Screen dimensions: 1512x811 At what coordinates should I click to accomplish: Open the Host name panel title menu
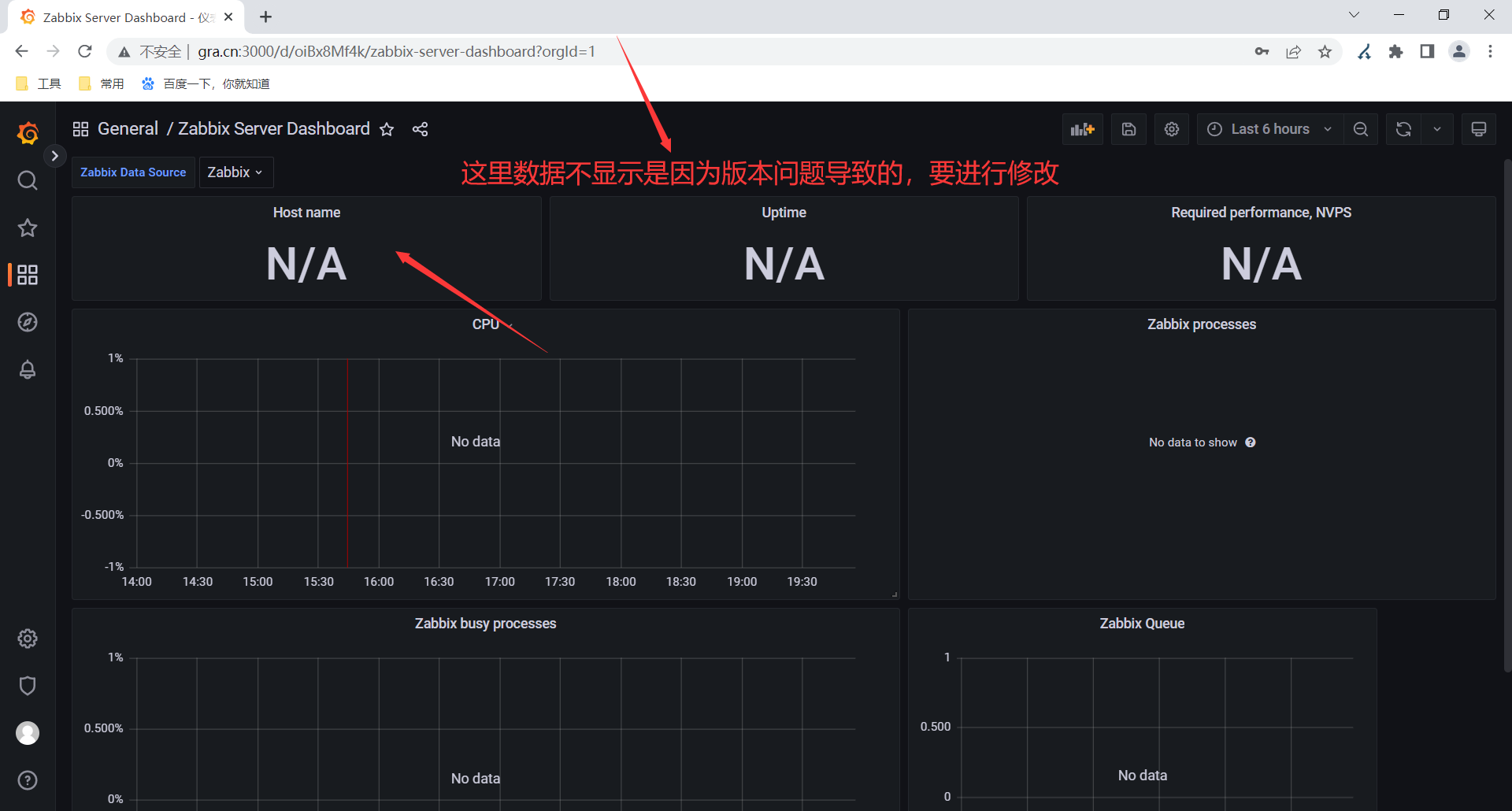click(x=306, y=213)
